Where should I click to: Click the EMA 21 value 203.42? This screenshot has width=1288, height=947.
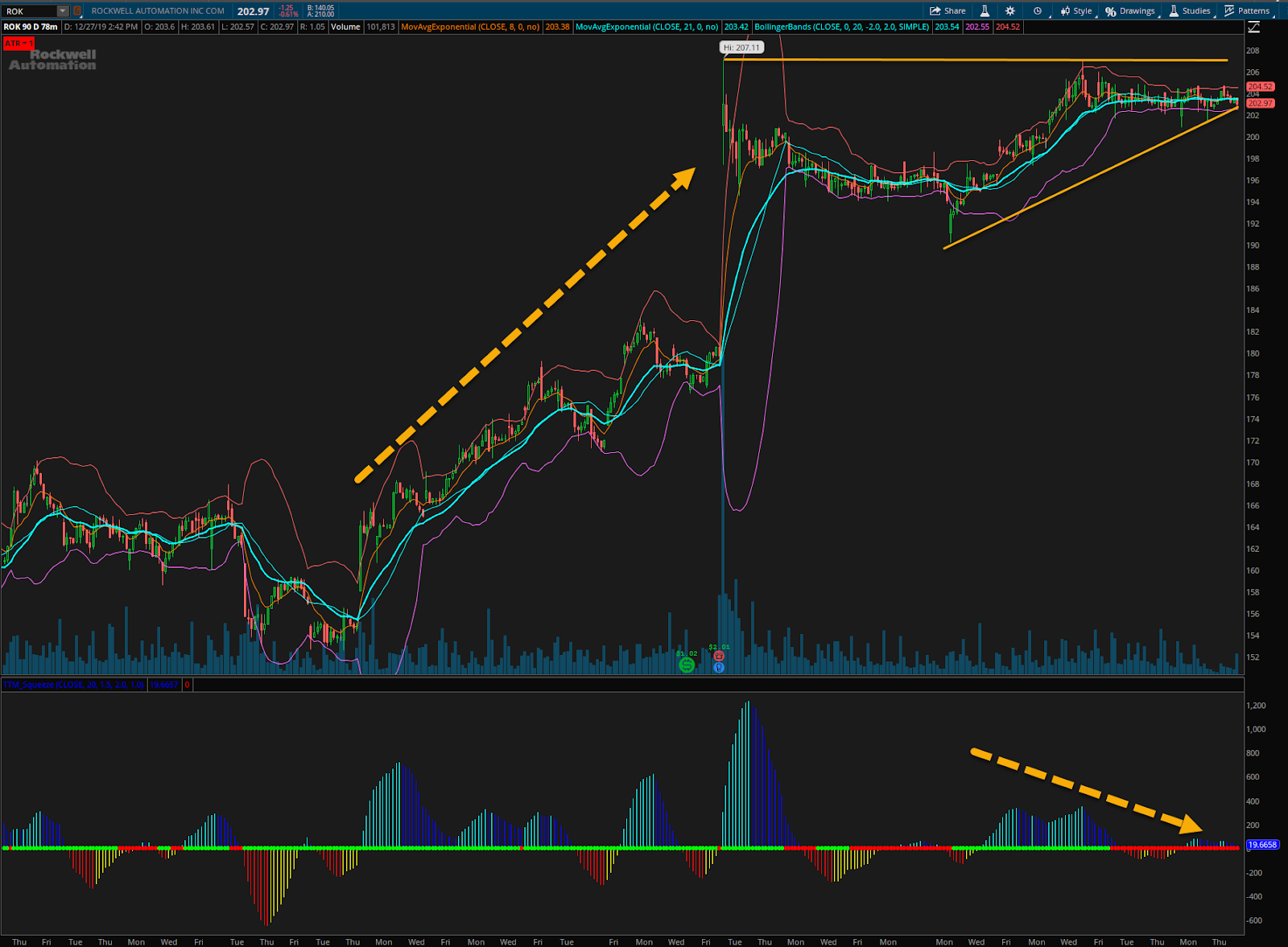click(736, 27)
